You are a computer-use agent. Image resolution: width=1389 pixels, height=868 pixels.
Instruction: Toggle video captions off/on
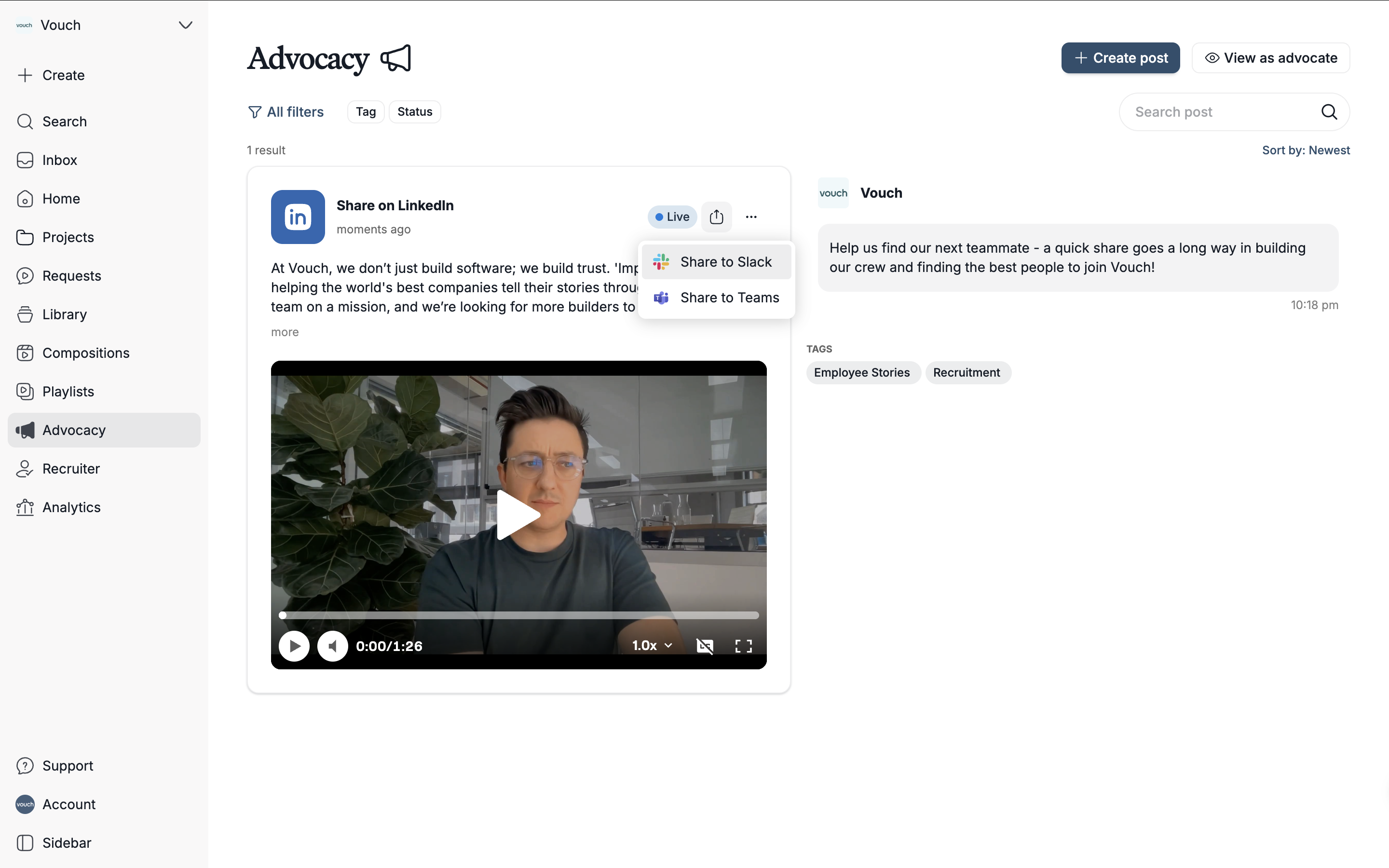click(704, 646)
